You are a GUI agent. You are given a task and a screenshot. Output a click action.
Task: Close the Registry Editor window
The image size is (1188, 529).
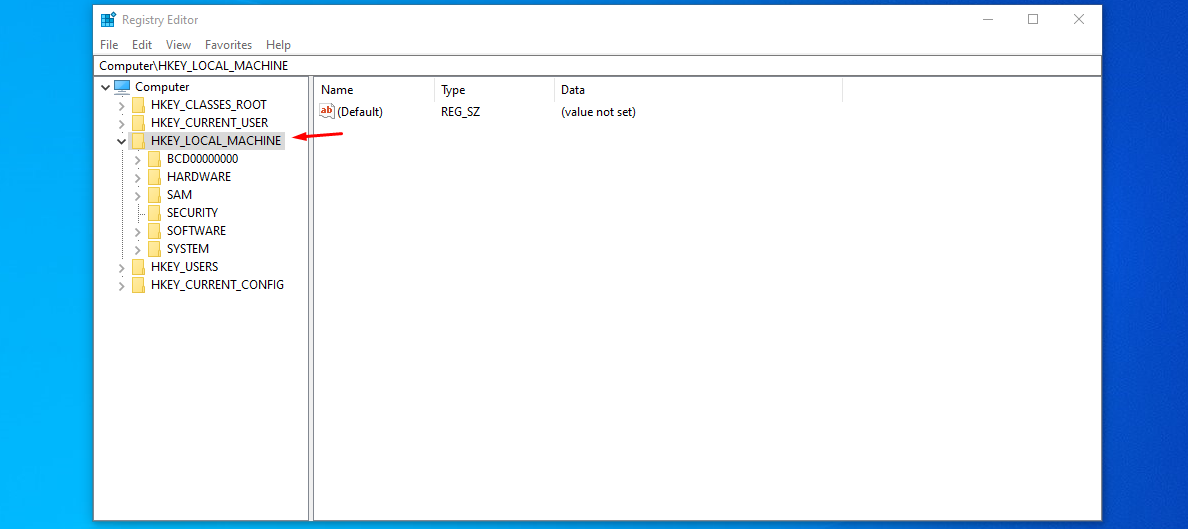[x=1079, y=20]
